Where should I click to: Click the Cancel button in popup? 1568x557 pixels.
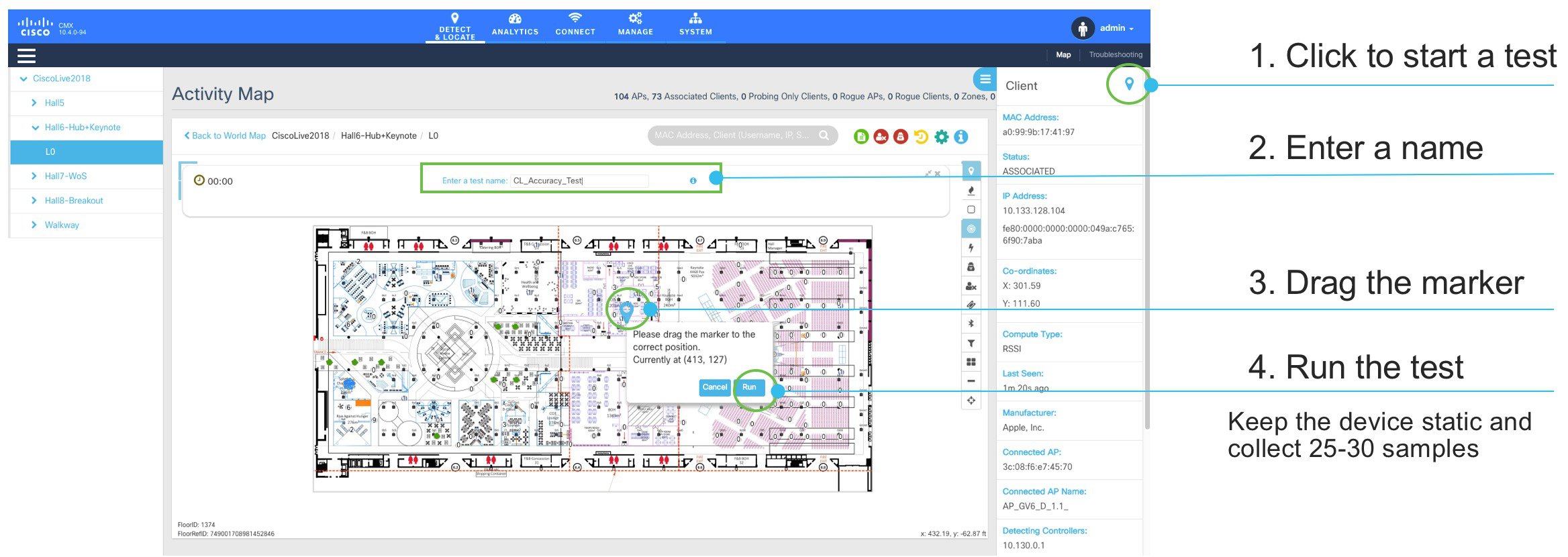tap(714, 387)
